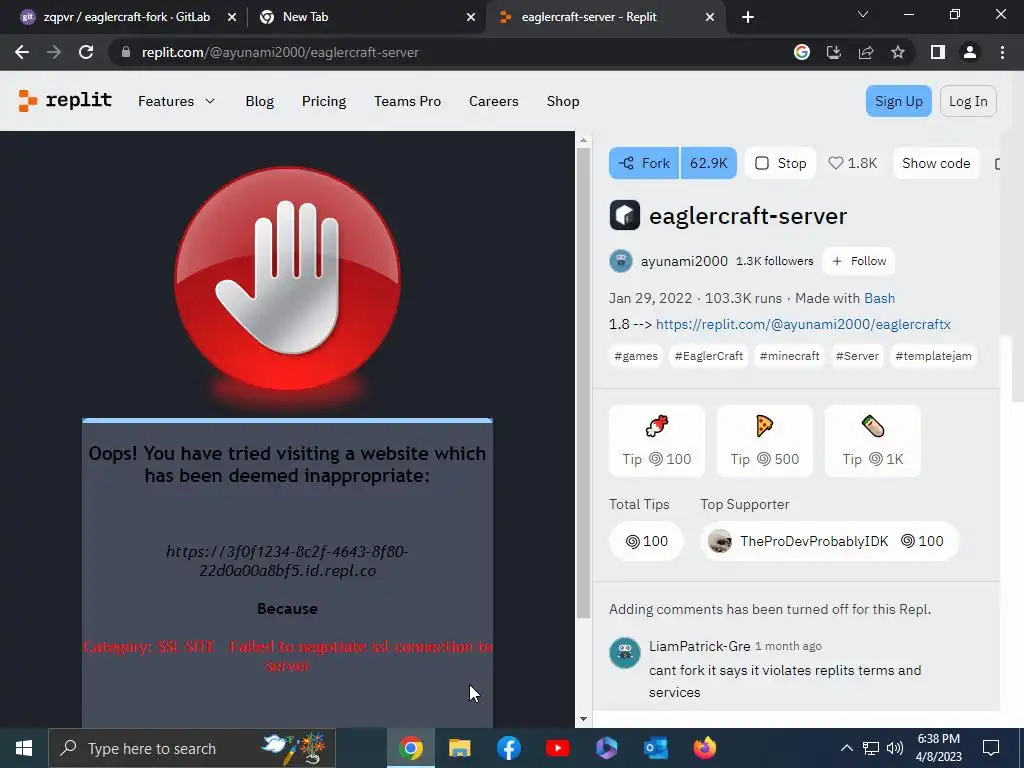Click the Sign Up button

click(x=899, y=101)
